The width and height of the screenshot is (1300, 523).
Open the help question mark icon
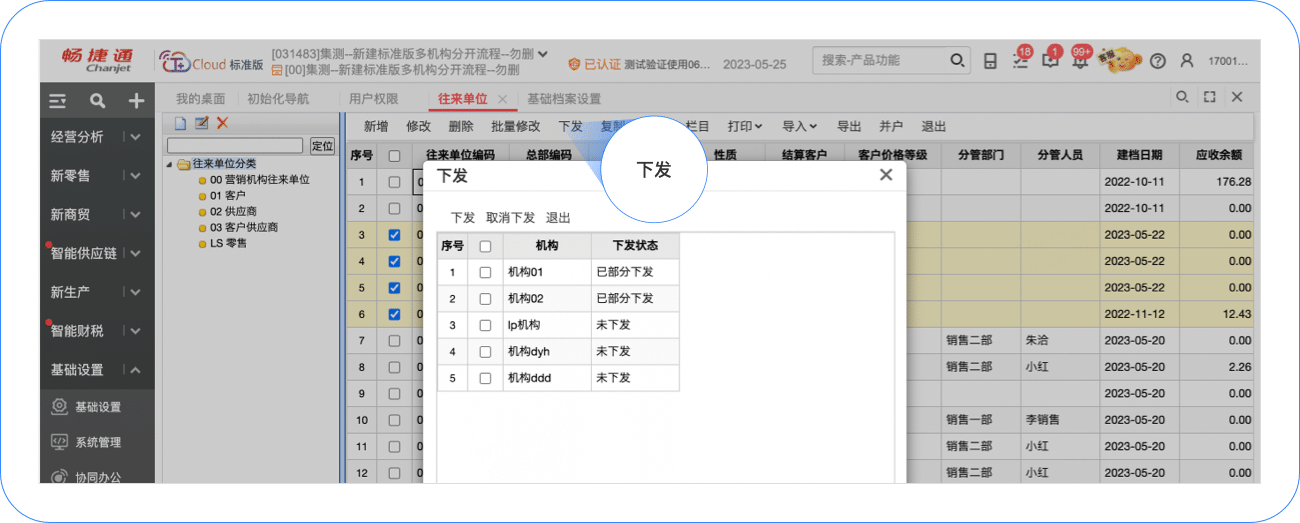1158,62
